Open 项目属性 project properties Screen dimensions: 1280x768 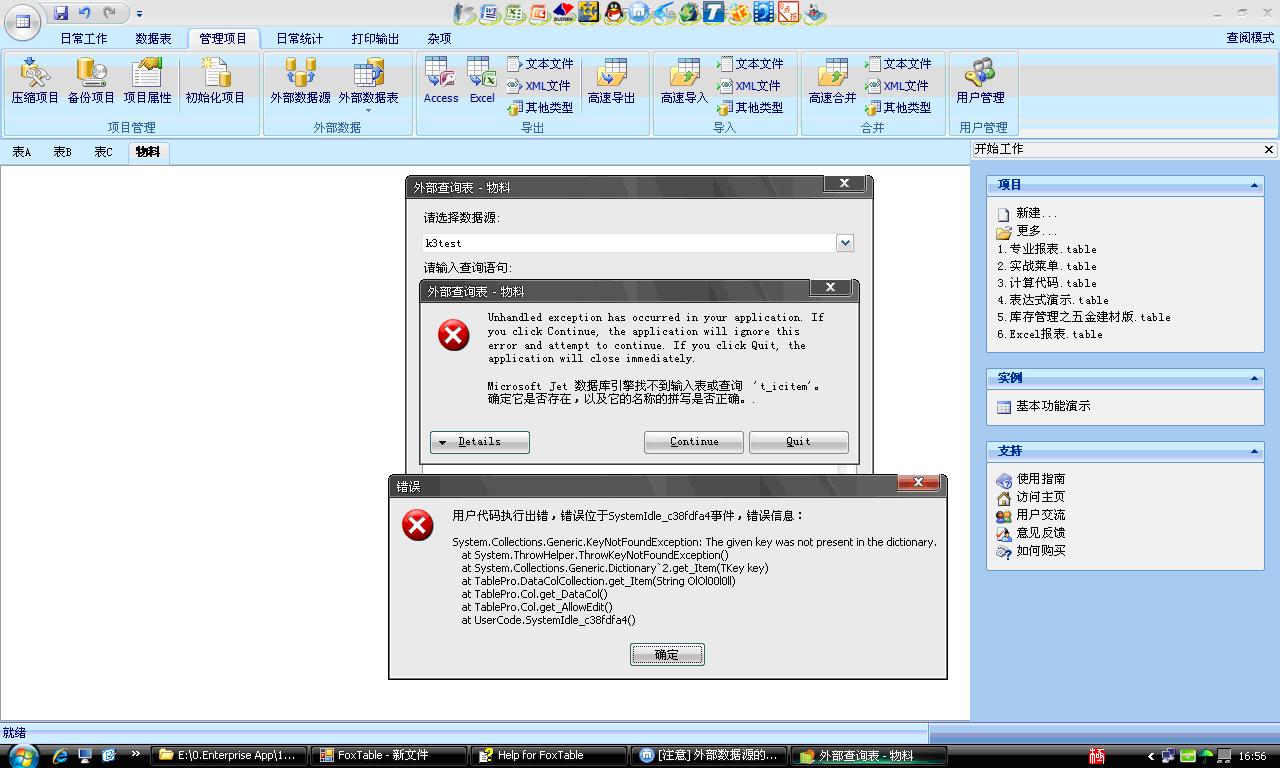click(147, 81)
